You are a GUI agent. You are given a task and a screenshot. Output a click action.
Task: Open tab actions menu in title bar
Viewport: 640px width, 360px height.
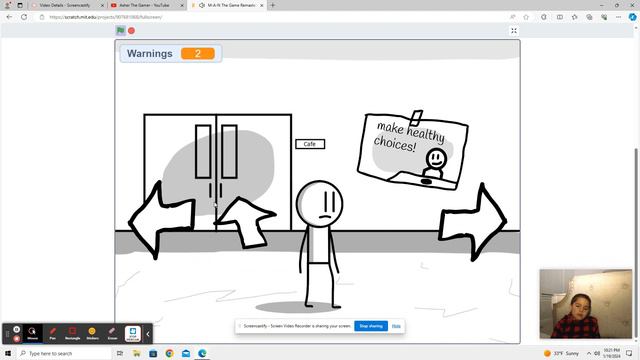tap(20, 5)
